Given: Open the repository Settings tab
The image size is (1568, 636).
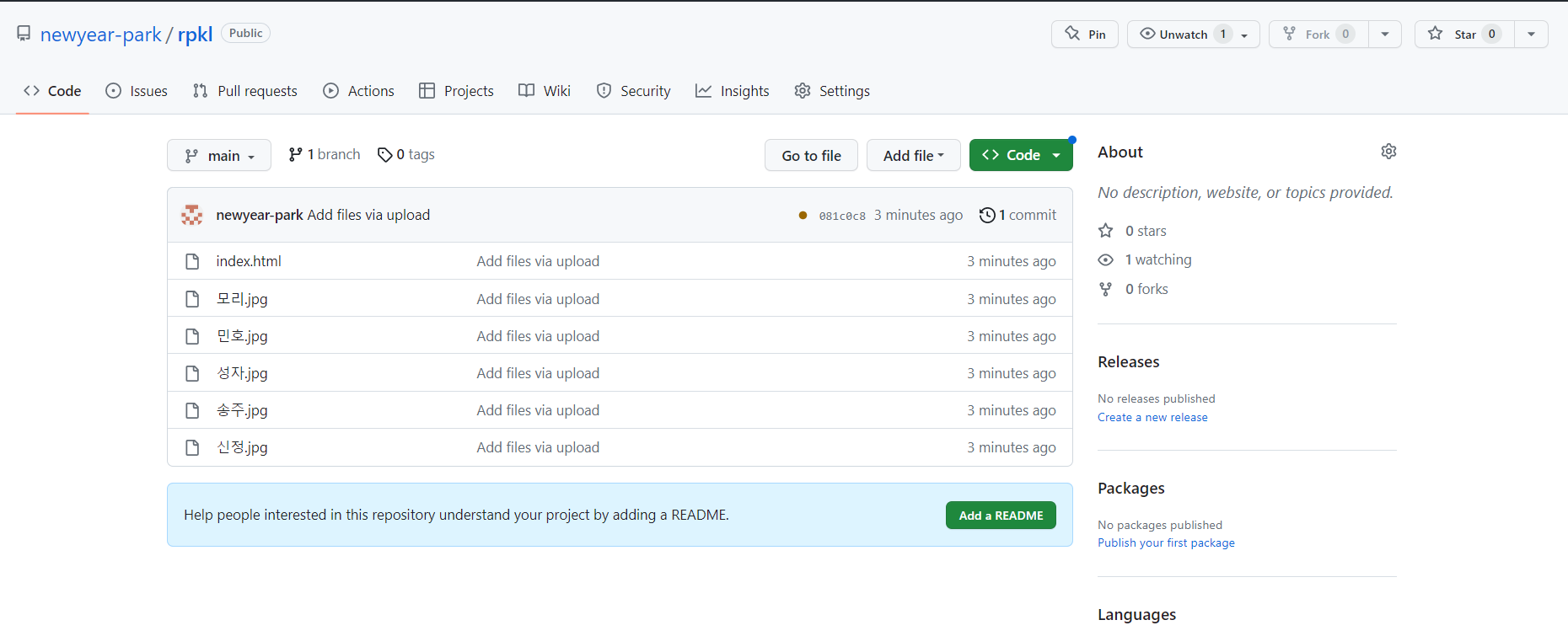Looking at the screenshot, I should [832, 91].
